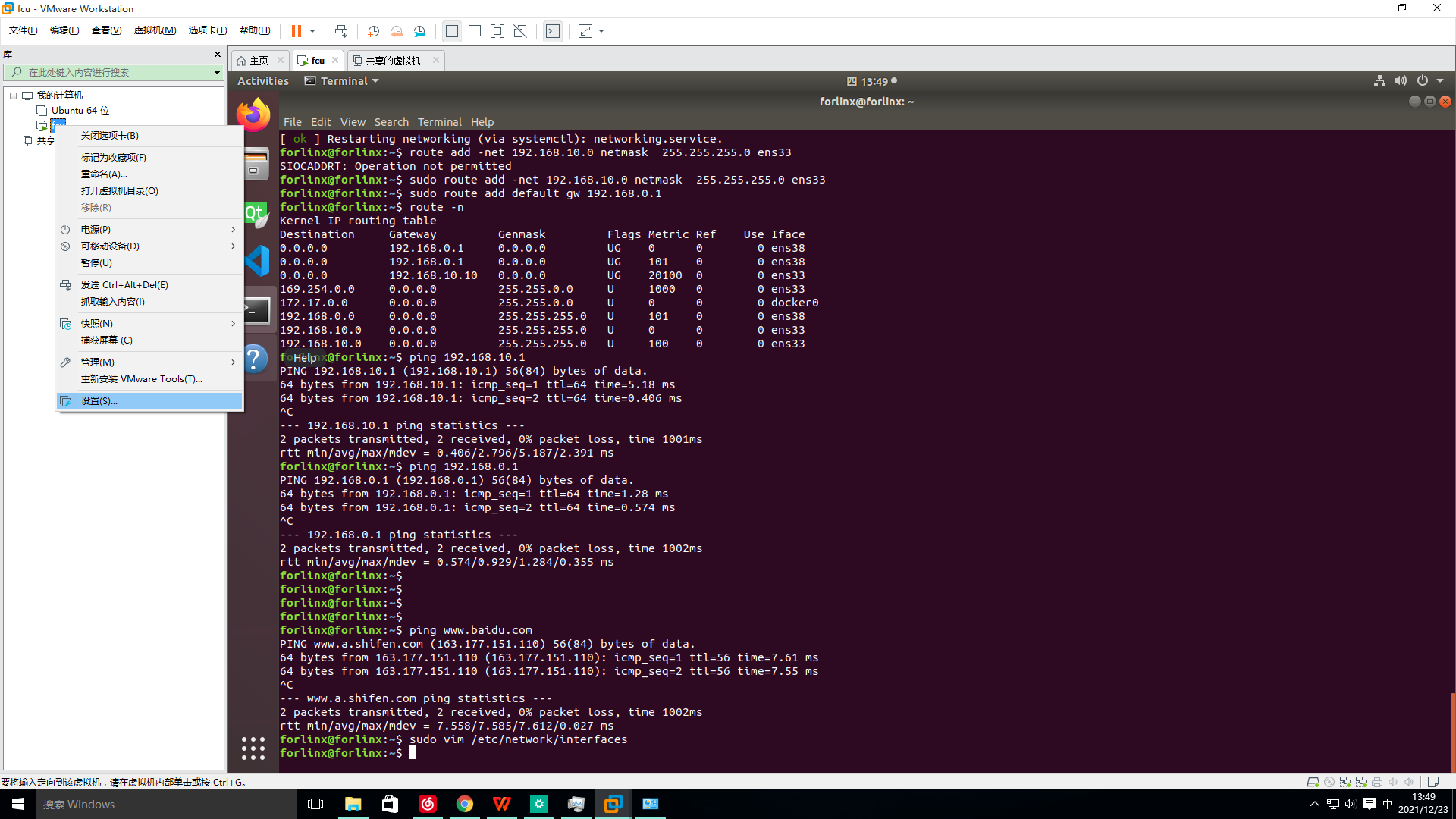Open the power options arrow beside pause

(x=312, y=31)
